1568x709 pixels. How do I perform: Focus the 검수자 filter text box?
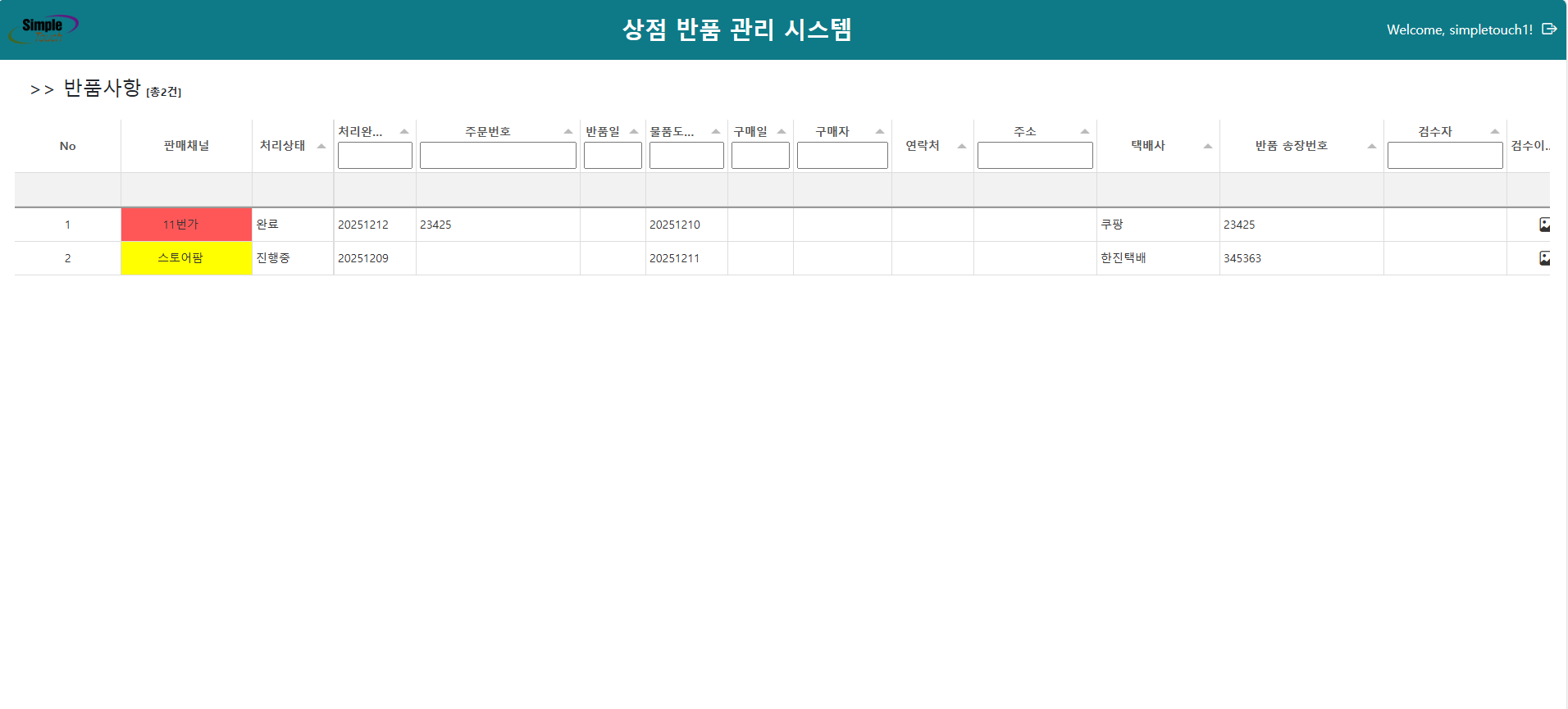coord(1445,156)
